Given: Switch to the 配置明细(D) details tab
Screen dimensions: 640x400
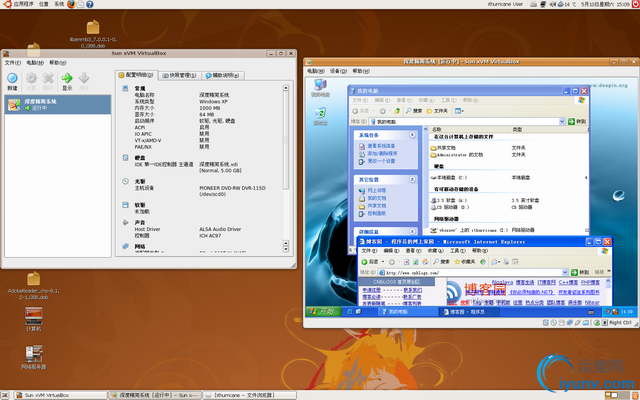Looking at the screenshot, I should pyautogui.click(x=137, y=75).
